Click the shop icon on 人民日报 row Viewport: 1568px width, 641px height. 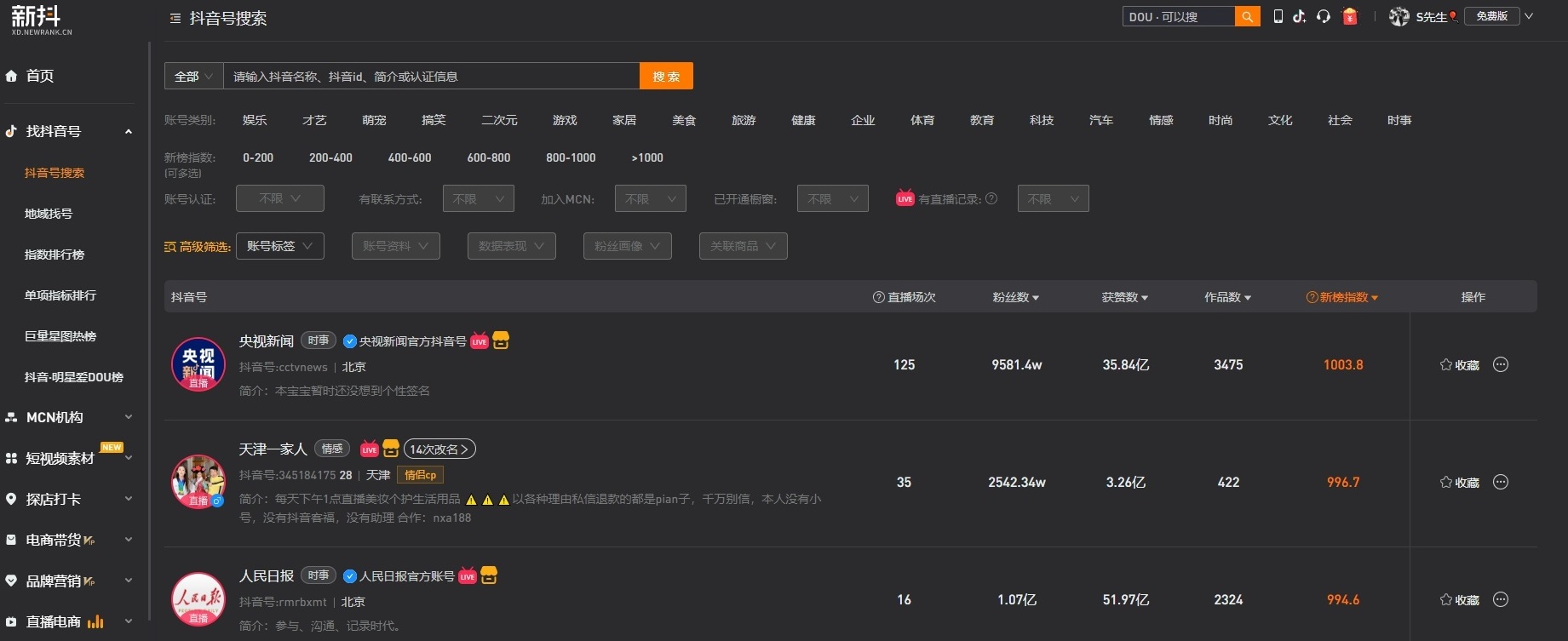[489, 575]
